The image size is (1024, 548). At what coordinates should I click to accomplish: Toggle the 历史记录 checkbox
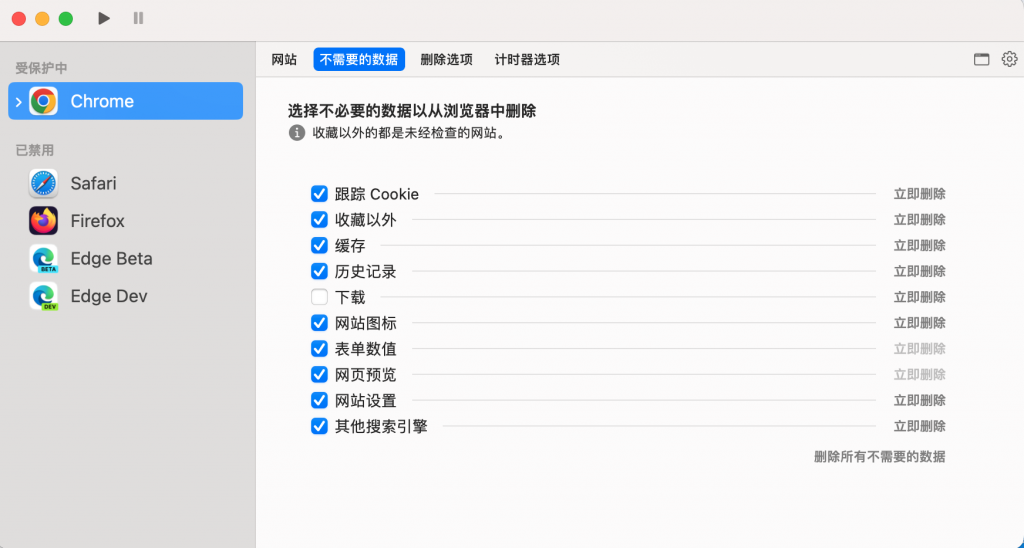[x=319, y=271]
